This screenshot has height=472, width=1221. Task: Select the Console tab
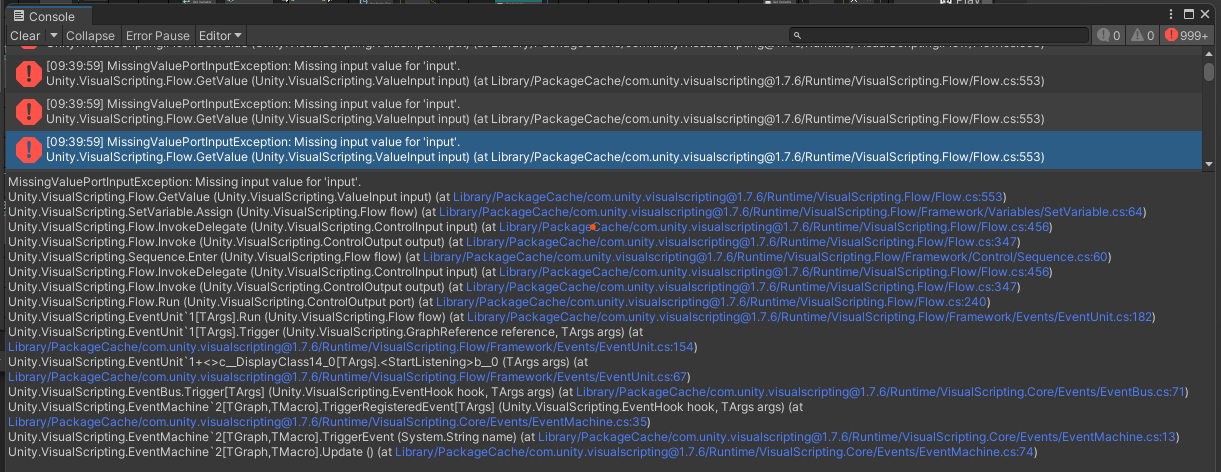tap(47, 17)
